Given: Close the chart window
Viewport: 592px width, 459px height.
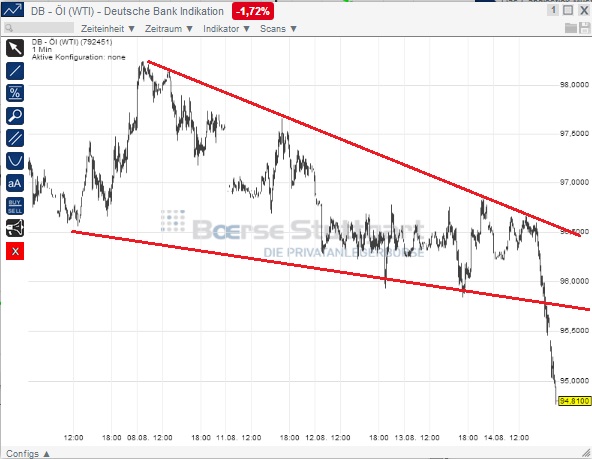Looking at the screenshot, I should [584, 10].
